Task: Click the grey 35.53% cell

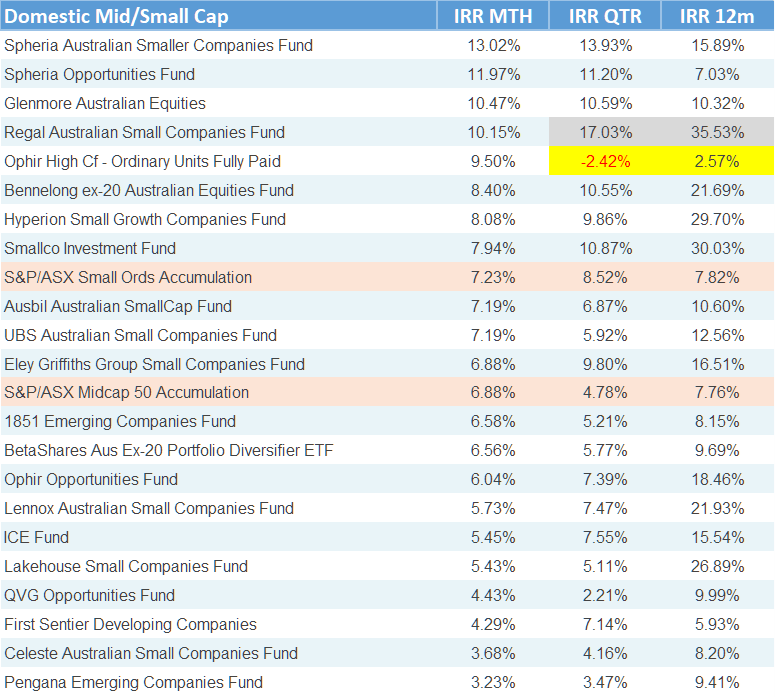Action: (x=717, y=132)
